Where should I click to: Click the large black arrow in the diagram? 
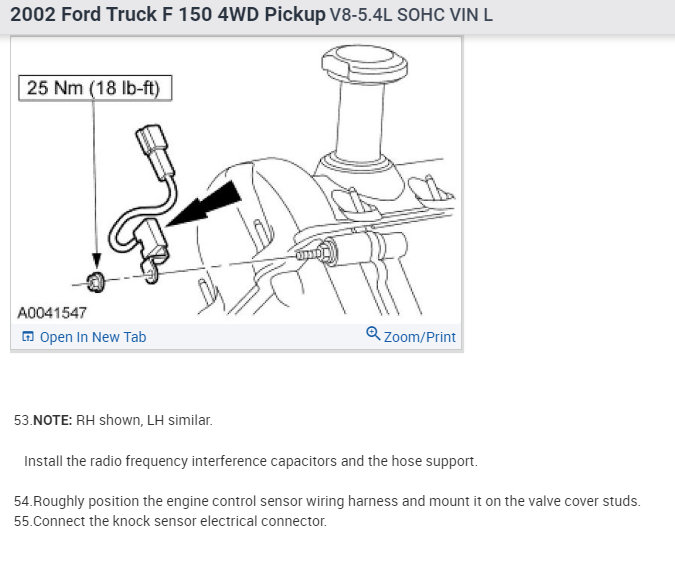pyautogui.click(x=203, y=205)
